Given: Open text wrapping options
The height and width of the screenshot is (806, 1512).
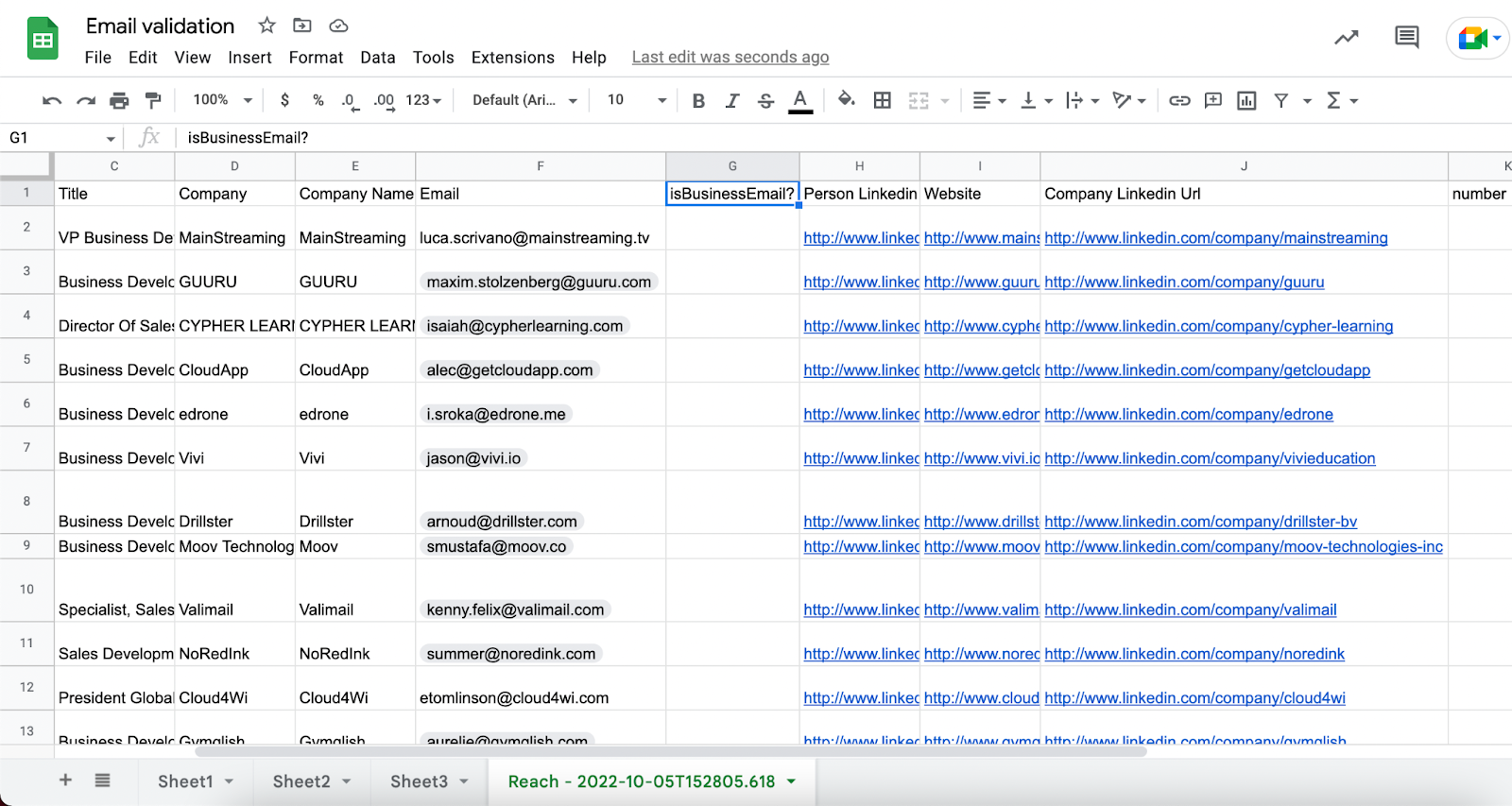Looking at the screenshot, I should pos(1083,100).
